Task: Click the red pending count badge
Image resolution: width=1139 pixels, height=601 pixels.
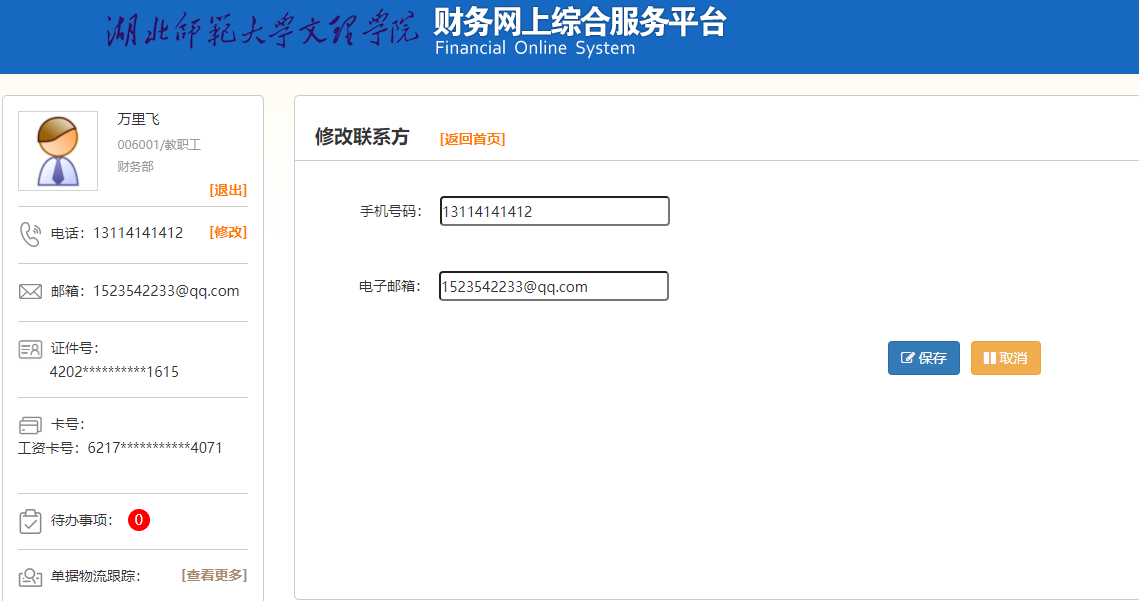Action: (139, 520)
